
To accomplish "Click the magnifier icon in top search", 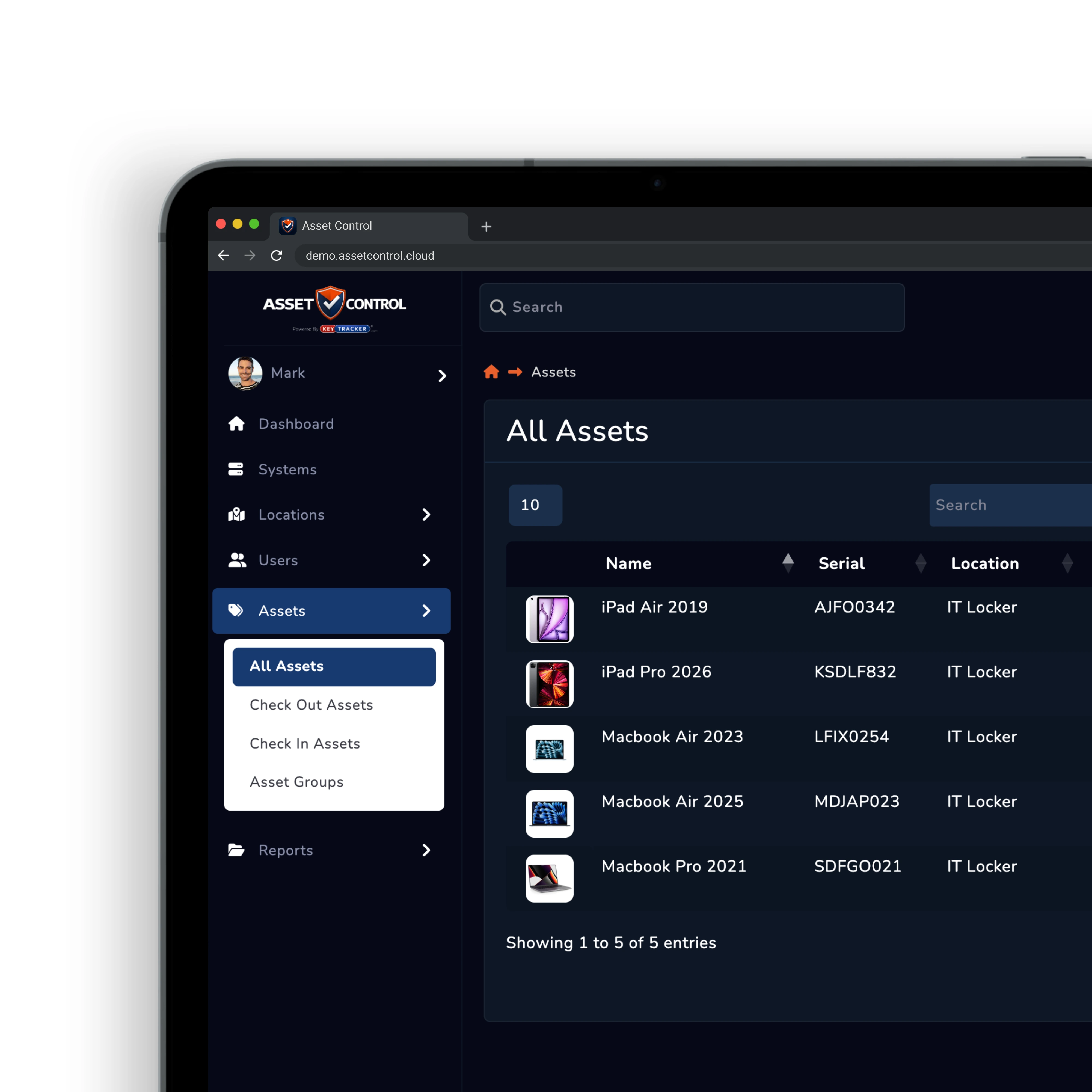I will pos(497,307).
